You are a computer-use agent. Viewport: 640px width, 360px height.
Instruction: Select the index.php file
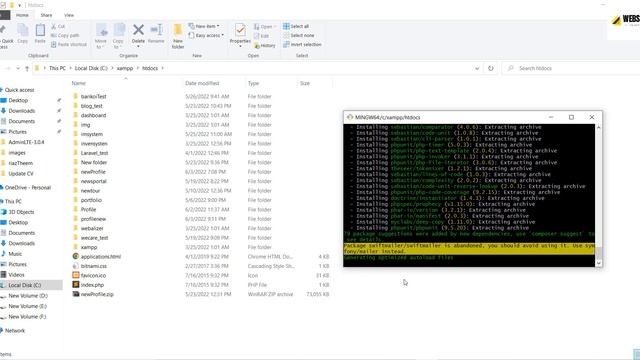(x=92, y=285)
